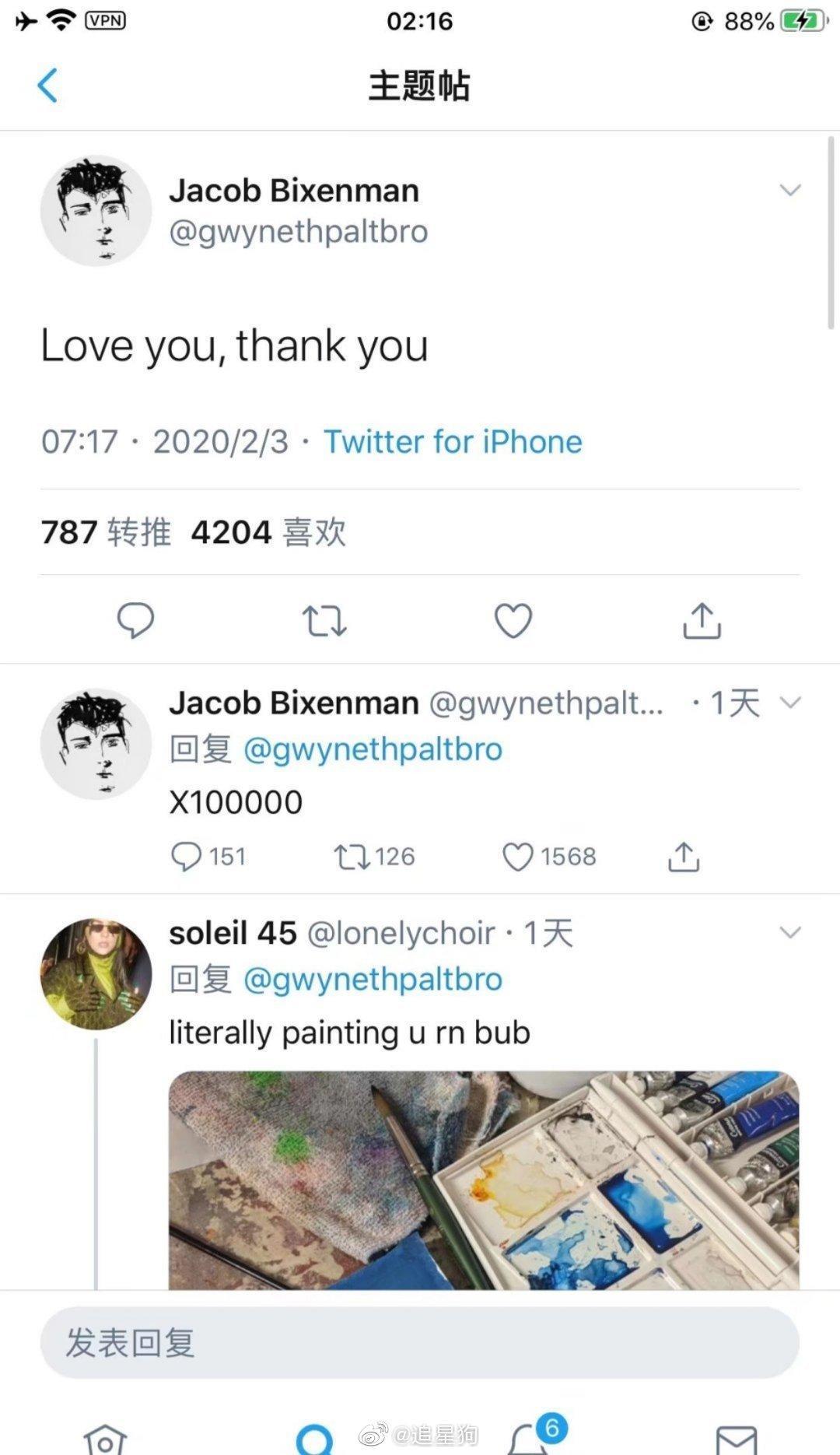Viewport: 840px width, 1455px height.
Task: Like the X100000 reply
Action: [518, 857]
